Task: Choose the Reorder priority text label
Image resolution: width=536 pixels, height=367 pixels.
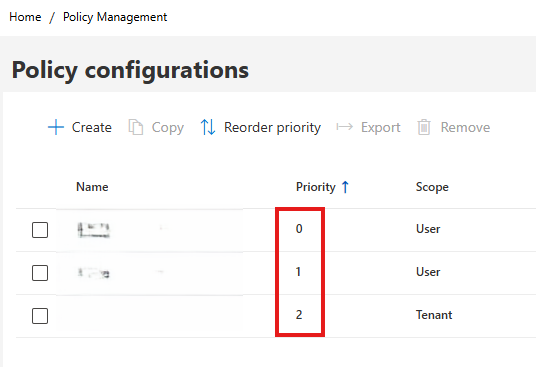Action: point(272,127)
